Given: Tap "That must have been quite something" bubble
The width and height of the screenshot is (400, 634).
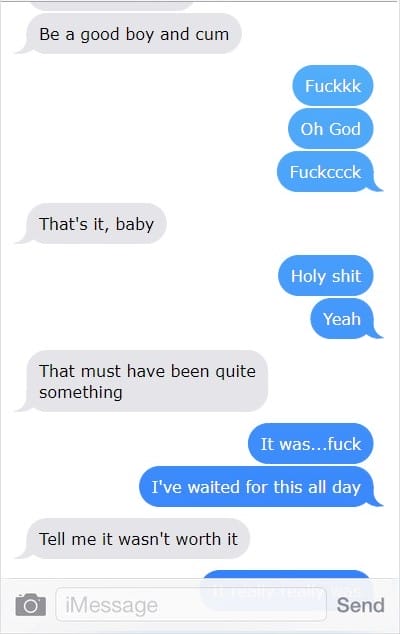Looking at the screenshot, I should (x=142, y=381).
